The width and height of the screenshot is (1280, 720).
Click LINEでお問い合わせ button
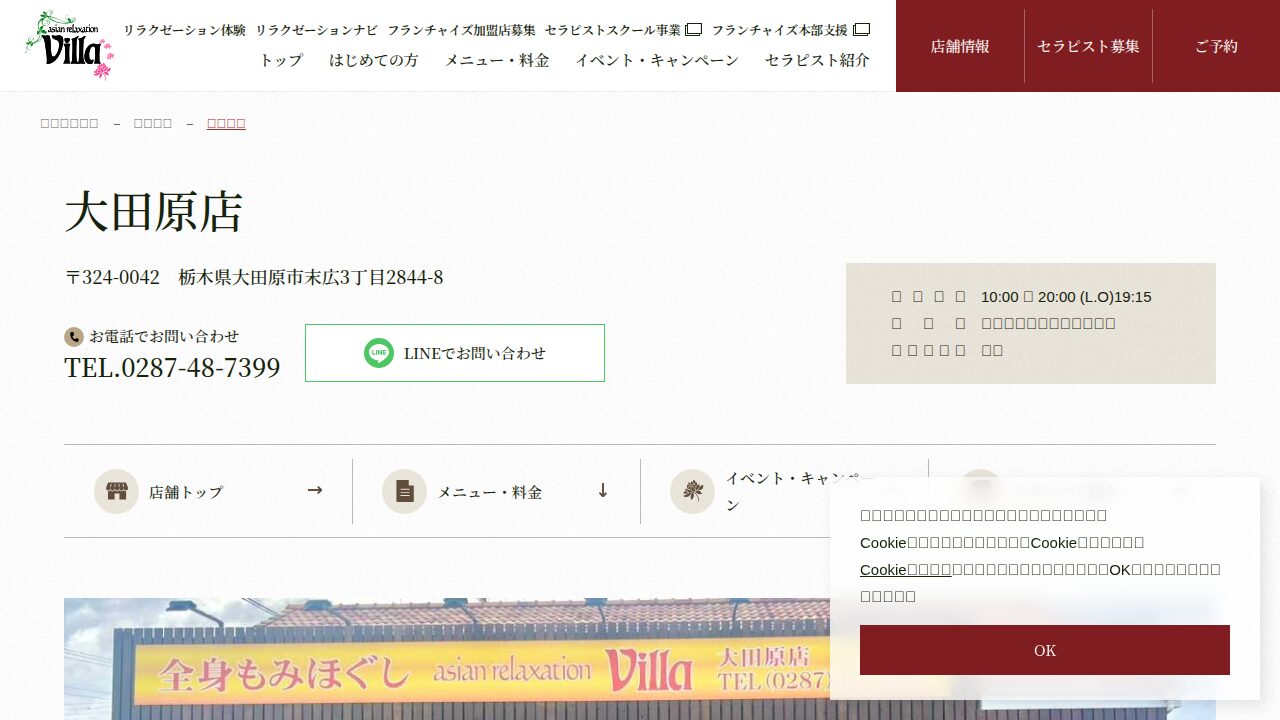tap(455, 353)
